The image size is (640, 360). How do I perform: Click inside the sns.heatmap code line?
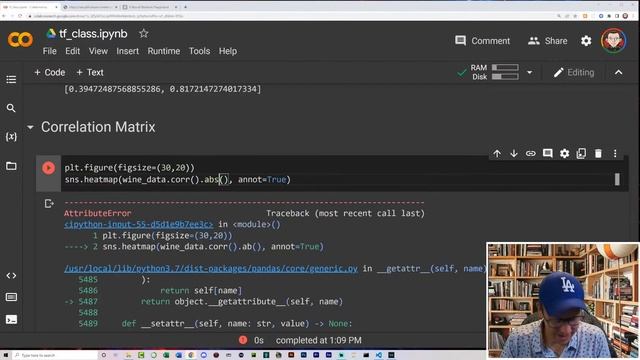(177, 180)
